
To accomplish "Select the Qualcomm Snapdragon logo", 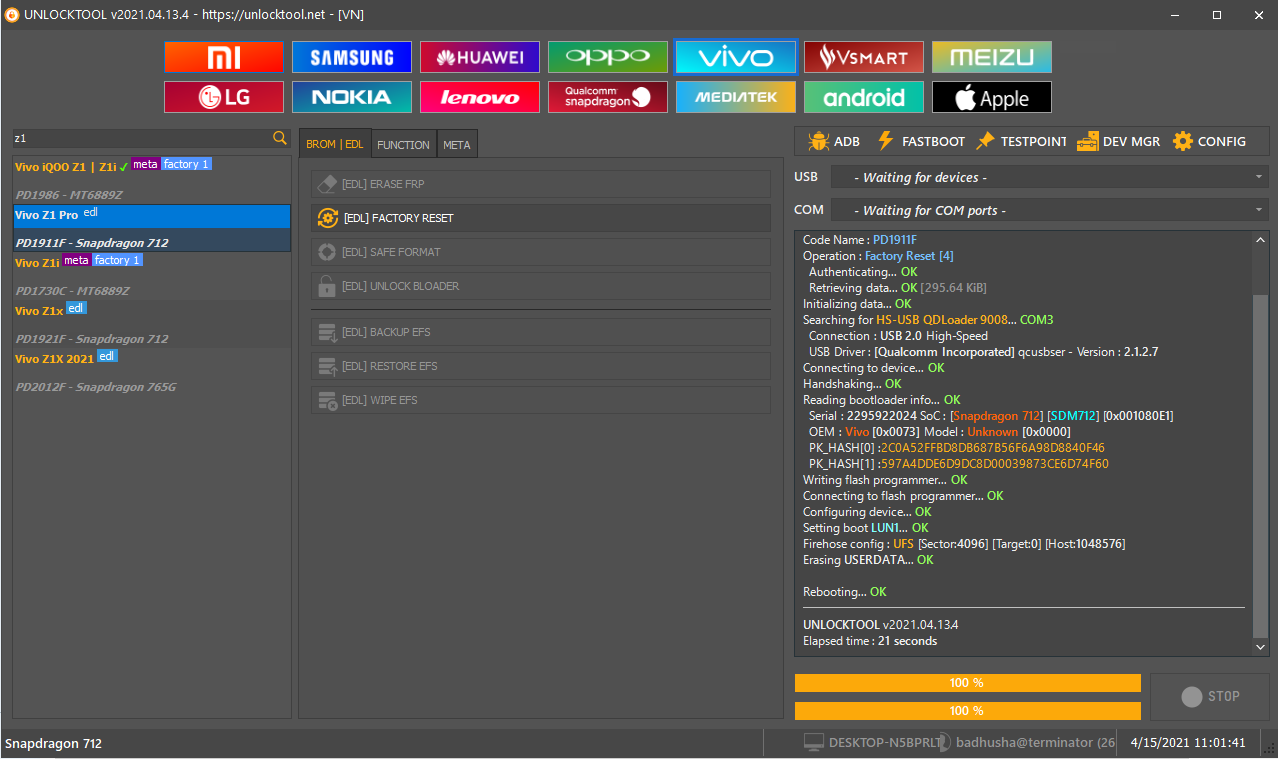I will click(608, 97).
